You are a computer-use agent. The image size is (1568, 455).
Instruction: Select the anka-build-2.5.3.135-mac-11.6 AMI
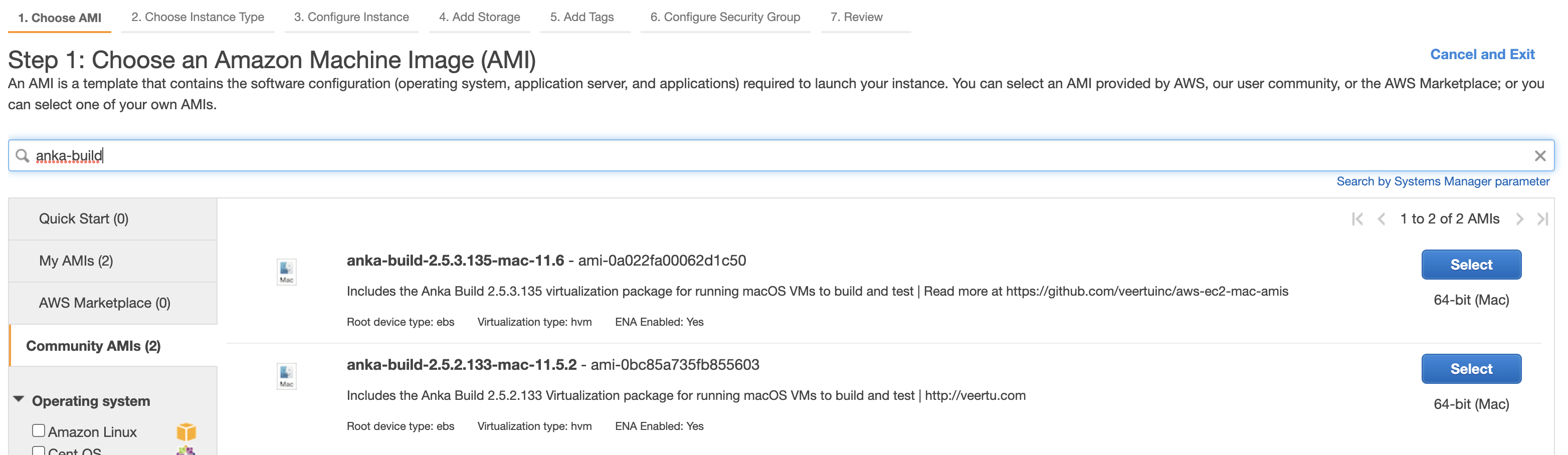point(1470,265)
